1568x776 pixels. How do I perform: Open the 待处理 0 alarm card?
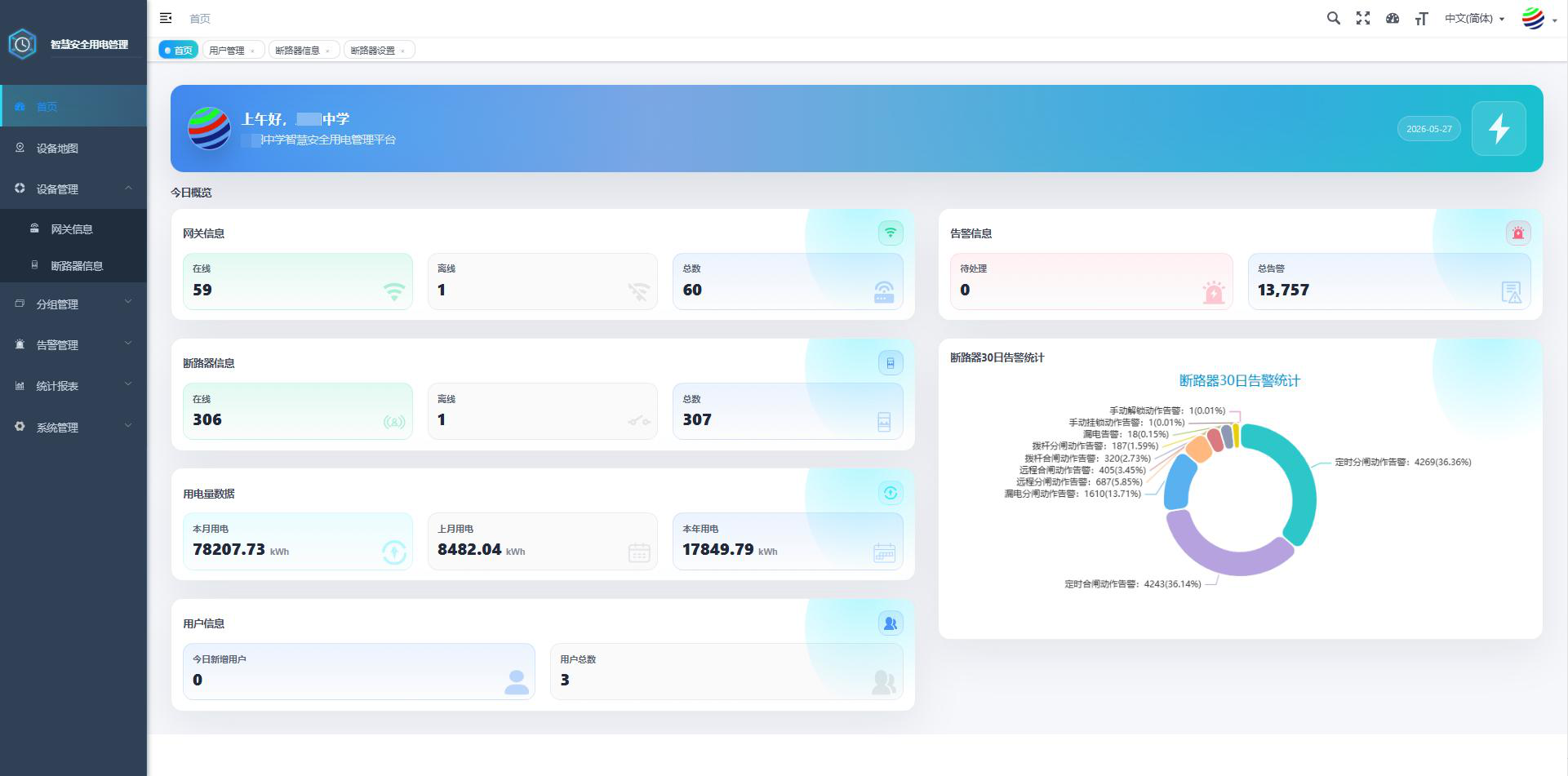click(1091, 281)
